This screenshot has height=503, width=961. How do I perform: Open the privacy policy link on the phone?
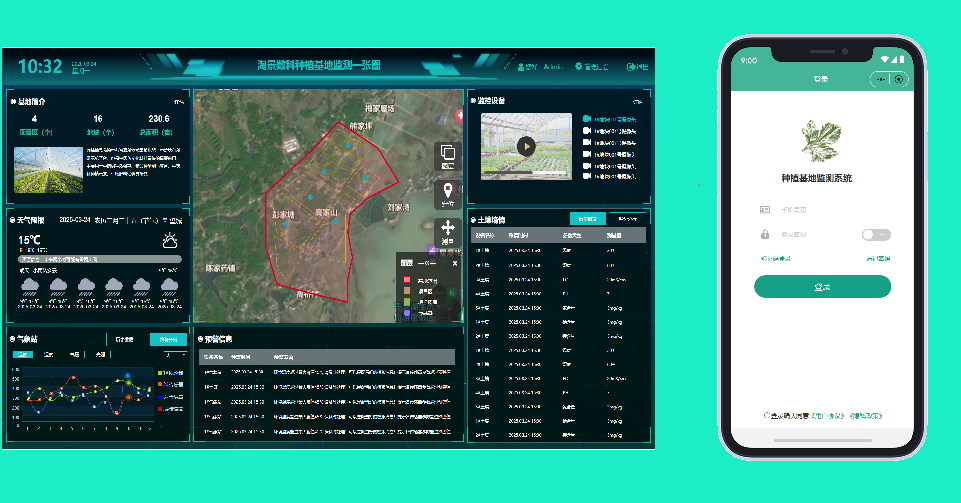coord(865,415)
